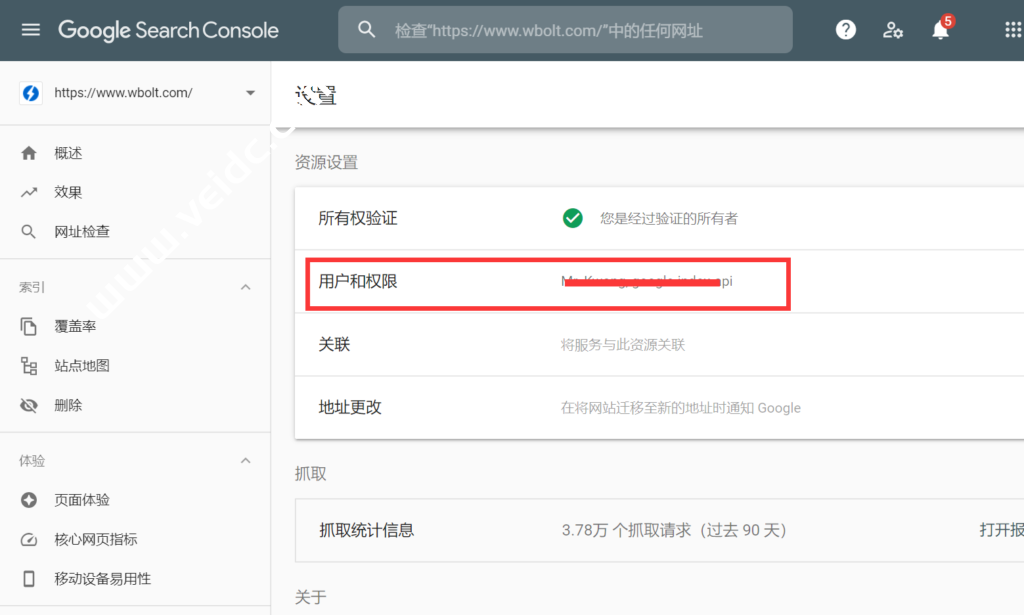The width and height of the screenshot is (1024, 615).
Task: Open the user management icon near notifications
Action: pos(892,29)
